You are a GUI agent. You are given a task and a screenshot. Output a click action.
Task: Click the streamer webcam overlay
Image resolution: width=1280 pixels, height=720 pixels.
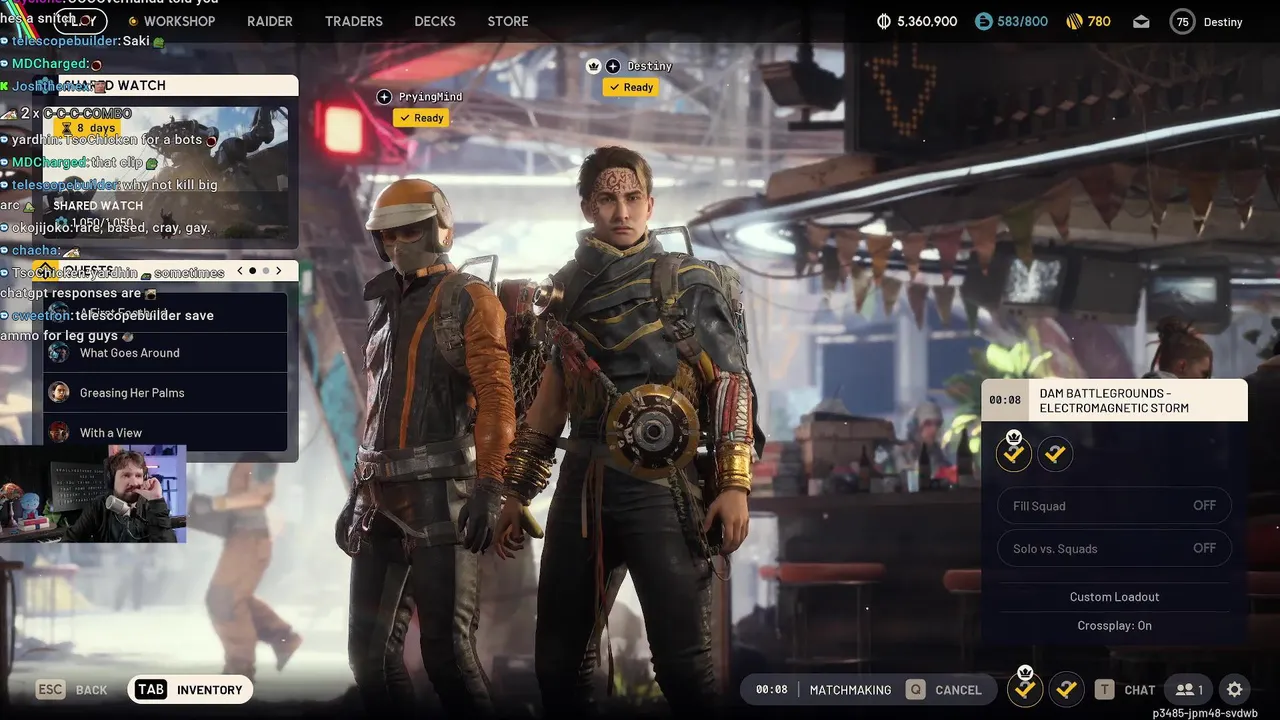[93, 494]
